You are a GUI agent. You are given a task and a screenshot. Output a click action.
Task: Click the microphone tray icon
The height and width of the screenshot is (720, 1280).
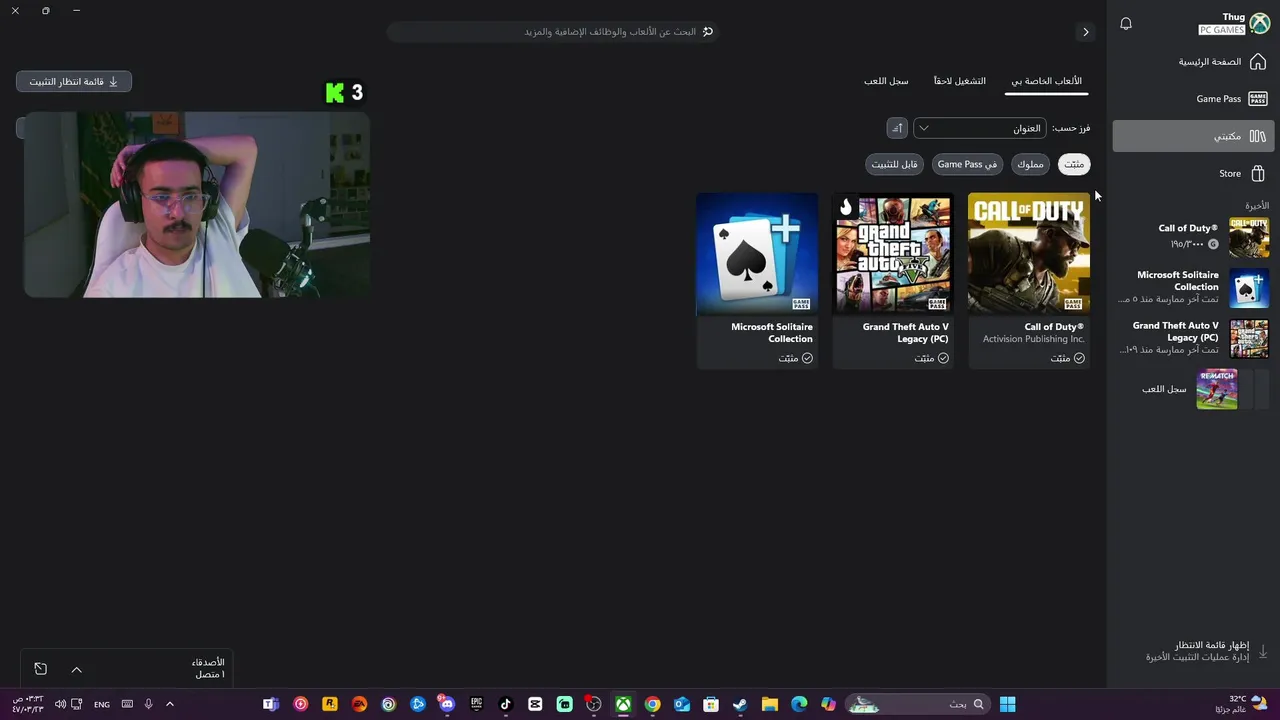pyautogui.click(x=148, y=704)
